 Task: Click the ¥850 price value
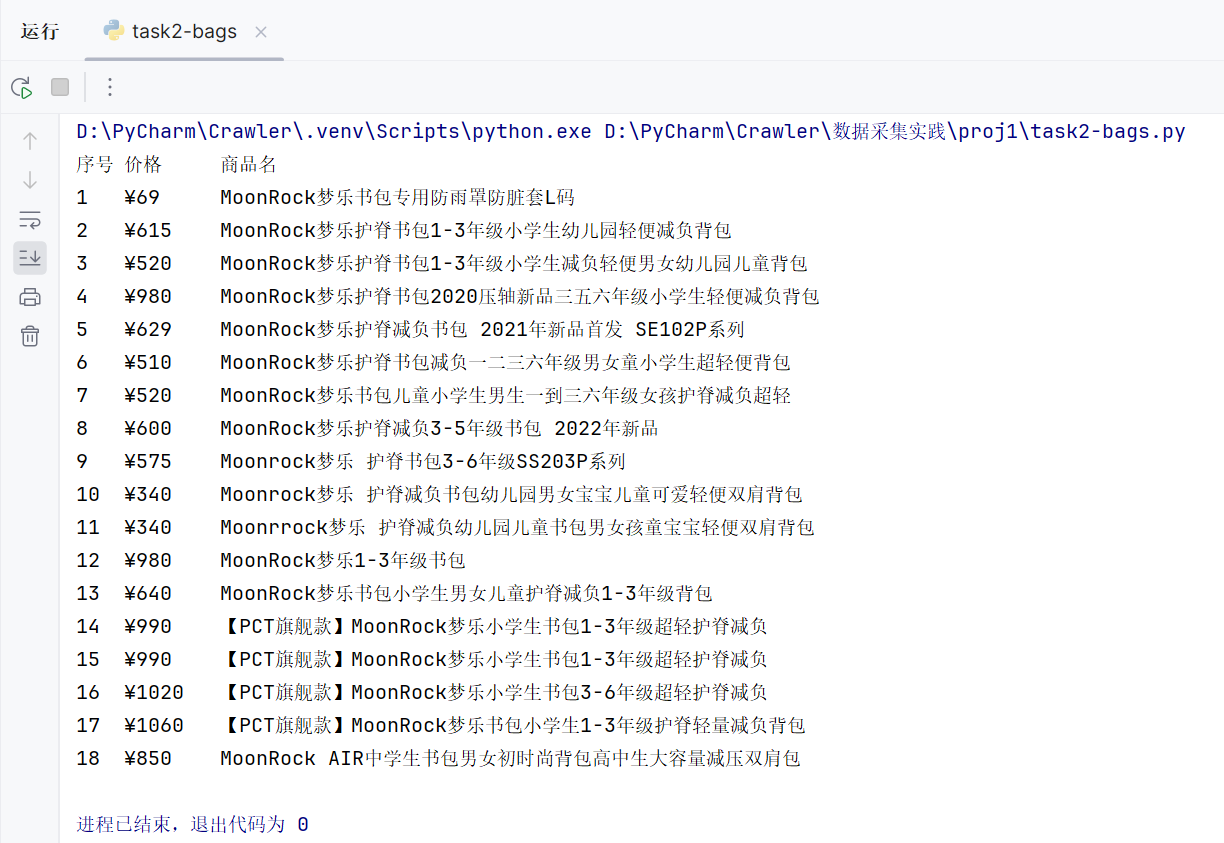coord(148,758)
